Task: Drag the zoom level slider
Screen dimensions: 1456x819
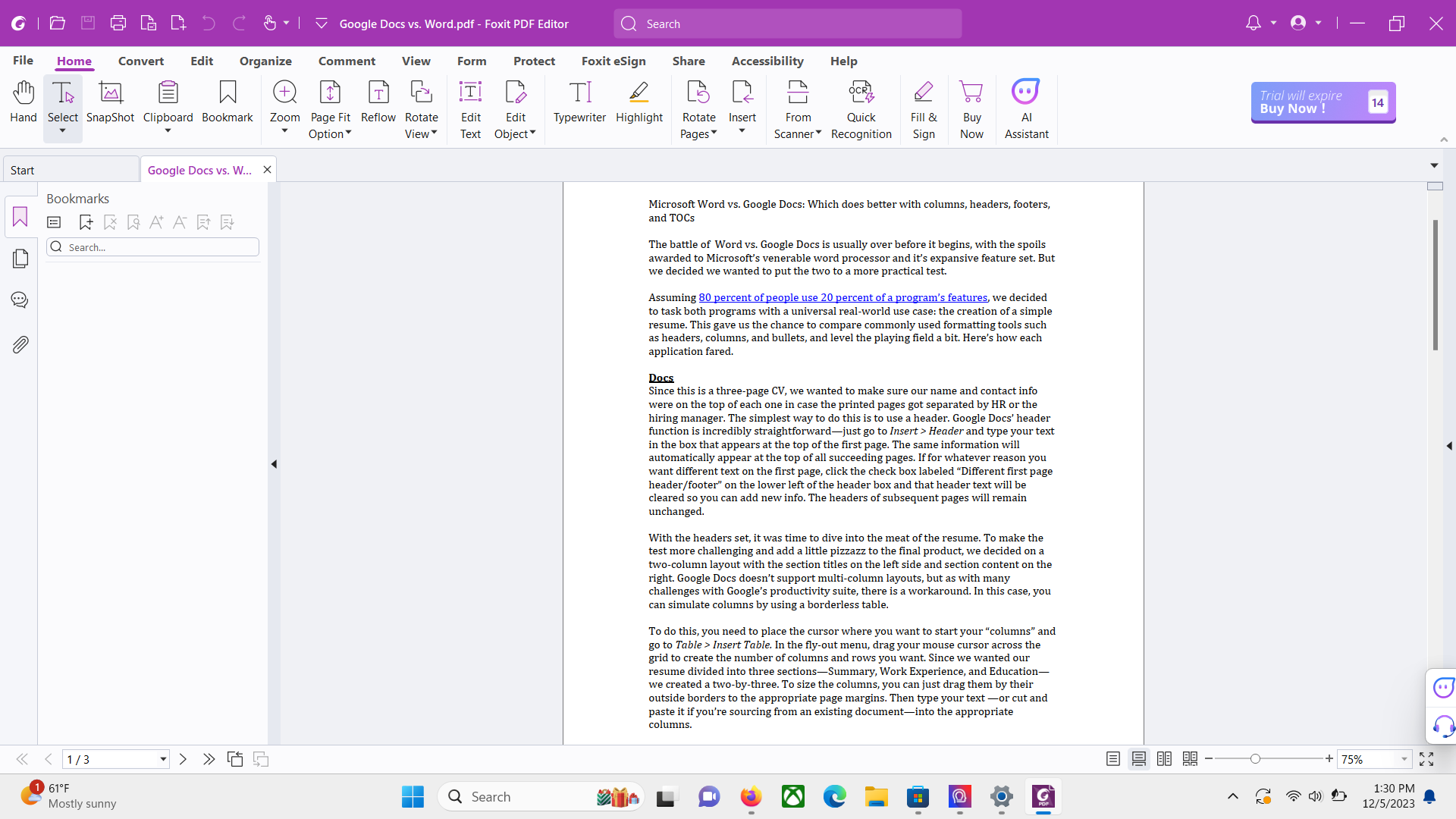Action: click(1254, 759)
